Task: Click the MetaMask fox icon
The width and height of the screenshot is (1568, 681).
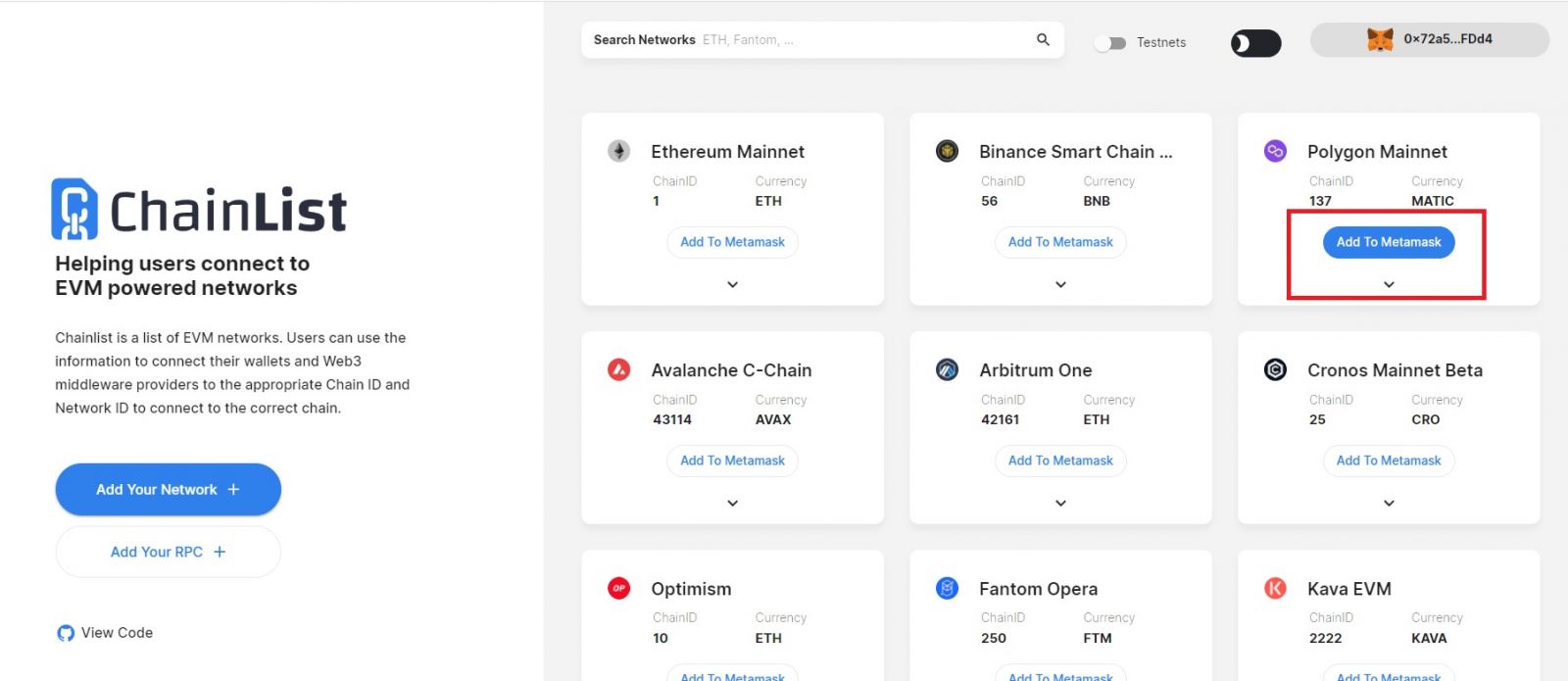Action: (x=1380, y=39)
